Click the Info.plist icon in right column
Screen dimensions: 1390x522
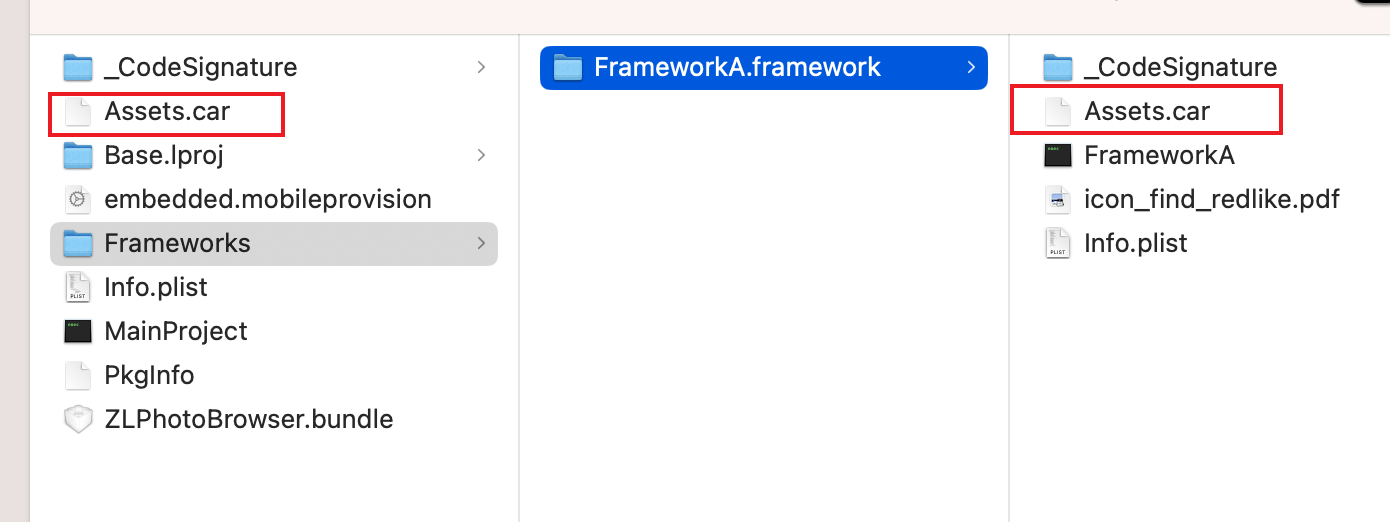pos(1058,243)
